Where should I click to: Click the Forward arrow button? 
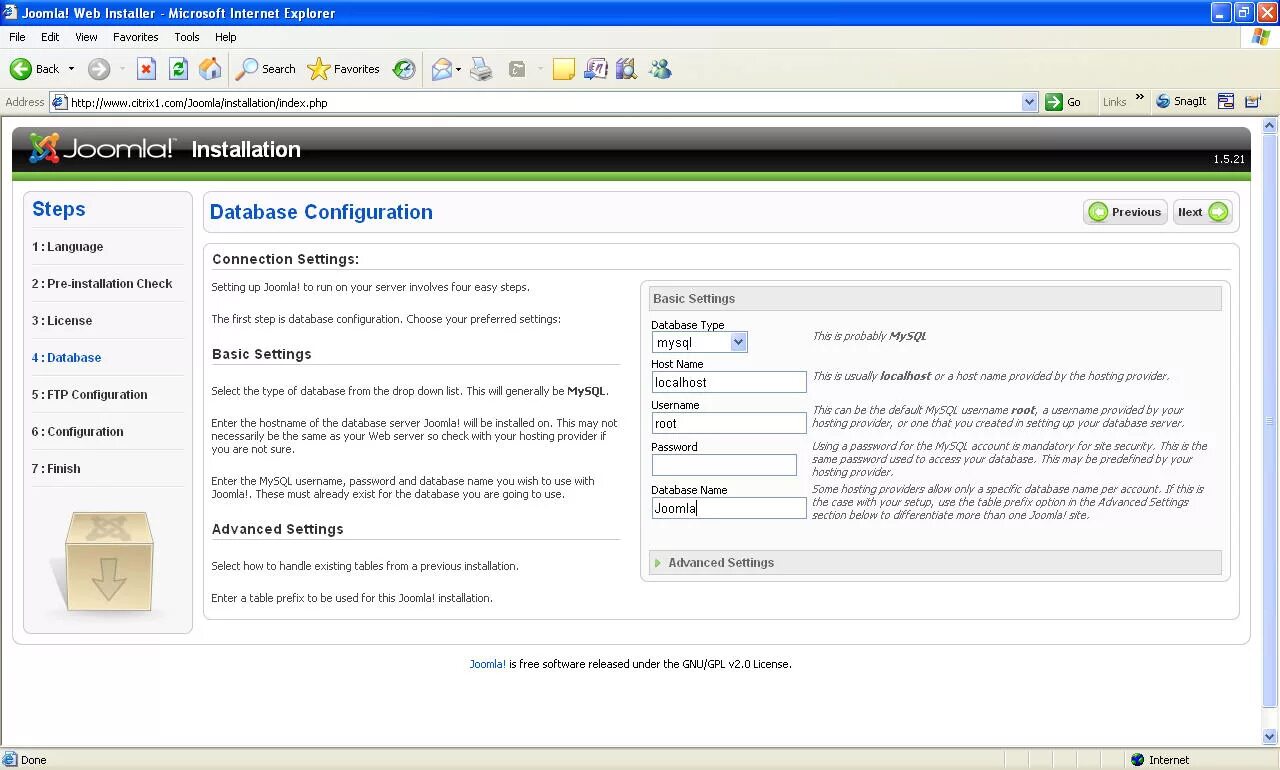point(98,69)
